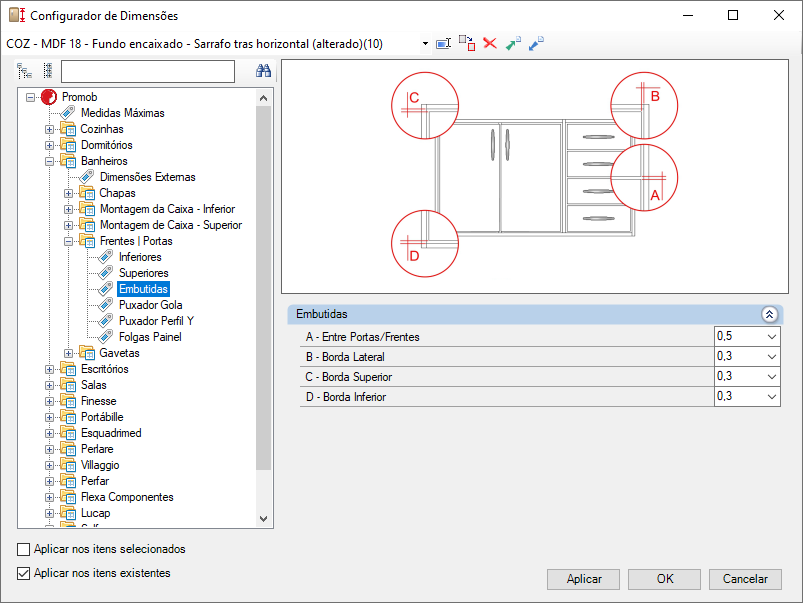
Task: Click the Cancelar button
Action: [745, 579]
